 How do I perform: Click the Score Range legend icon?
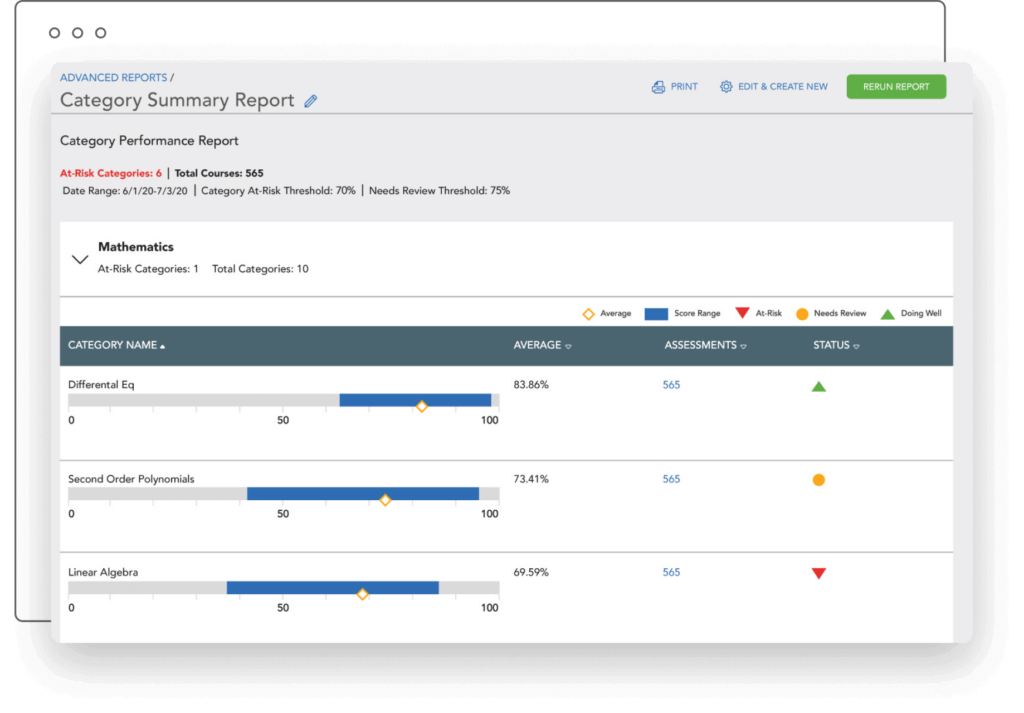655,313
